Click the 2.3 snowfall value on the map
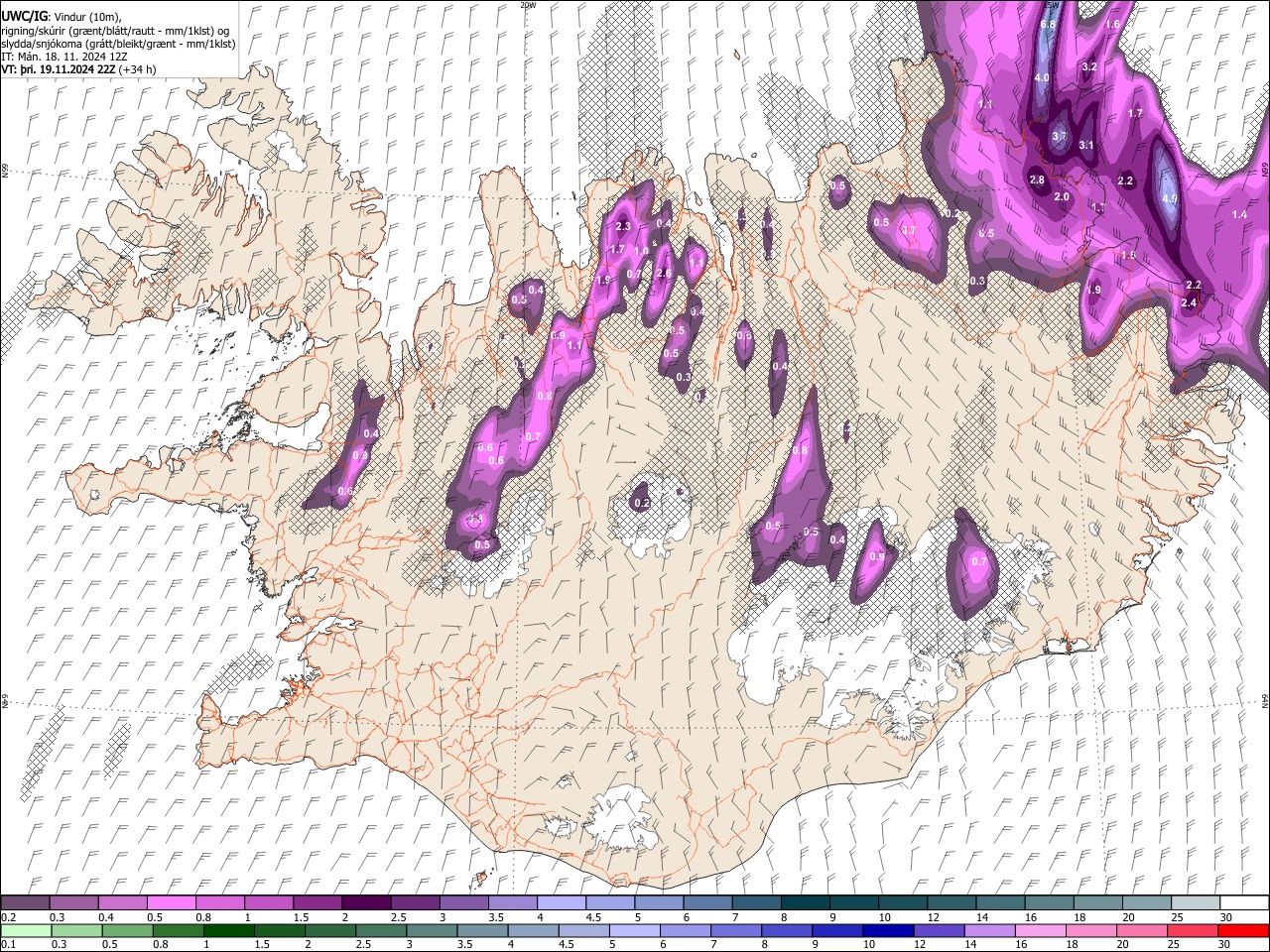 (624, 227)
